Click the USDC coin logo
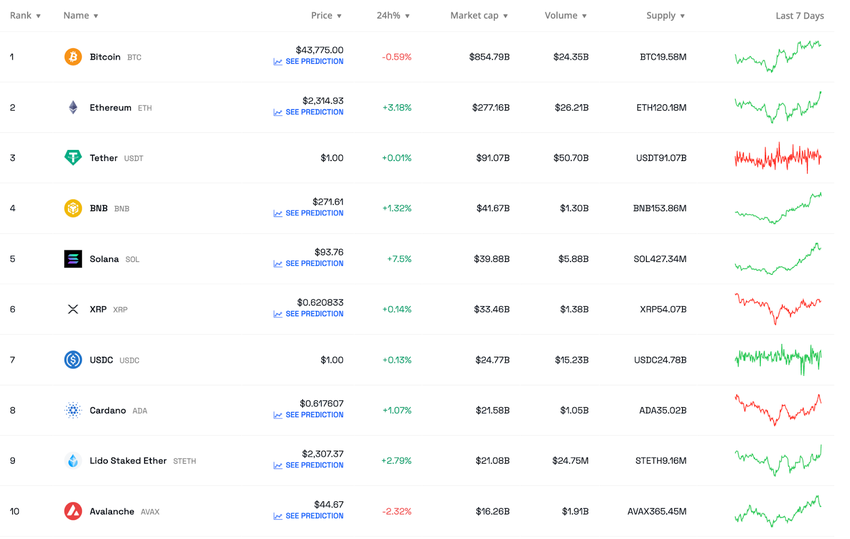 [x=73, y=360]
